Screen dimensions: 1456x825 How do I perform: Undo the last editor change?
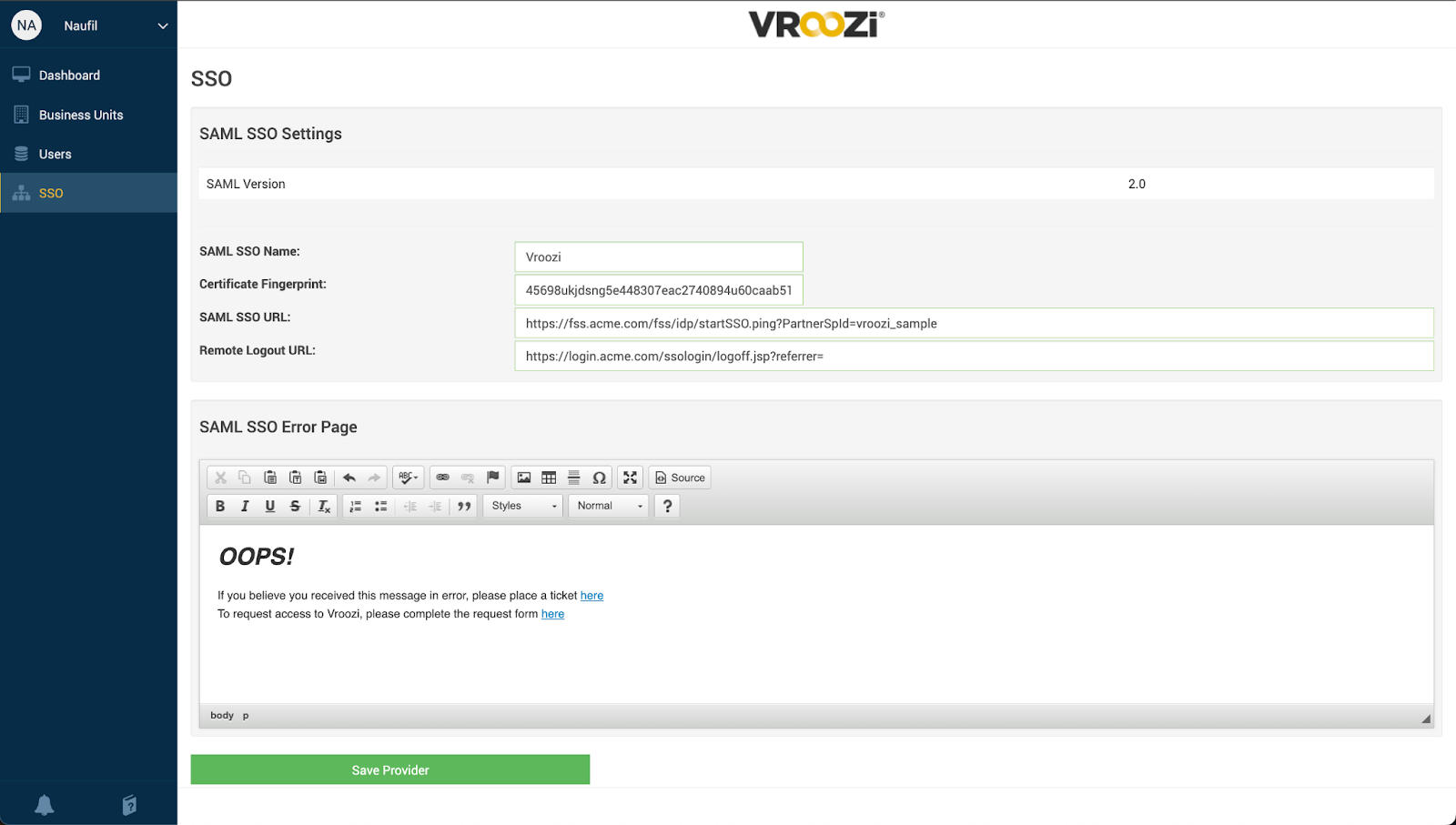(349, 478)
